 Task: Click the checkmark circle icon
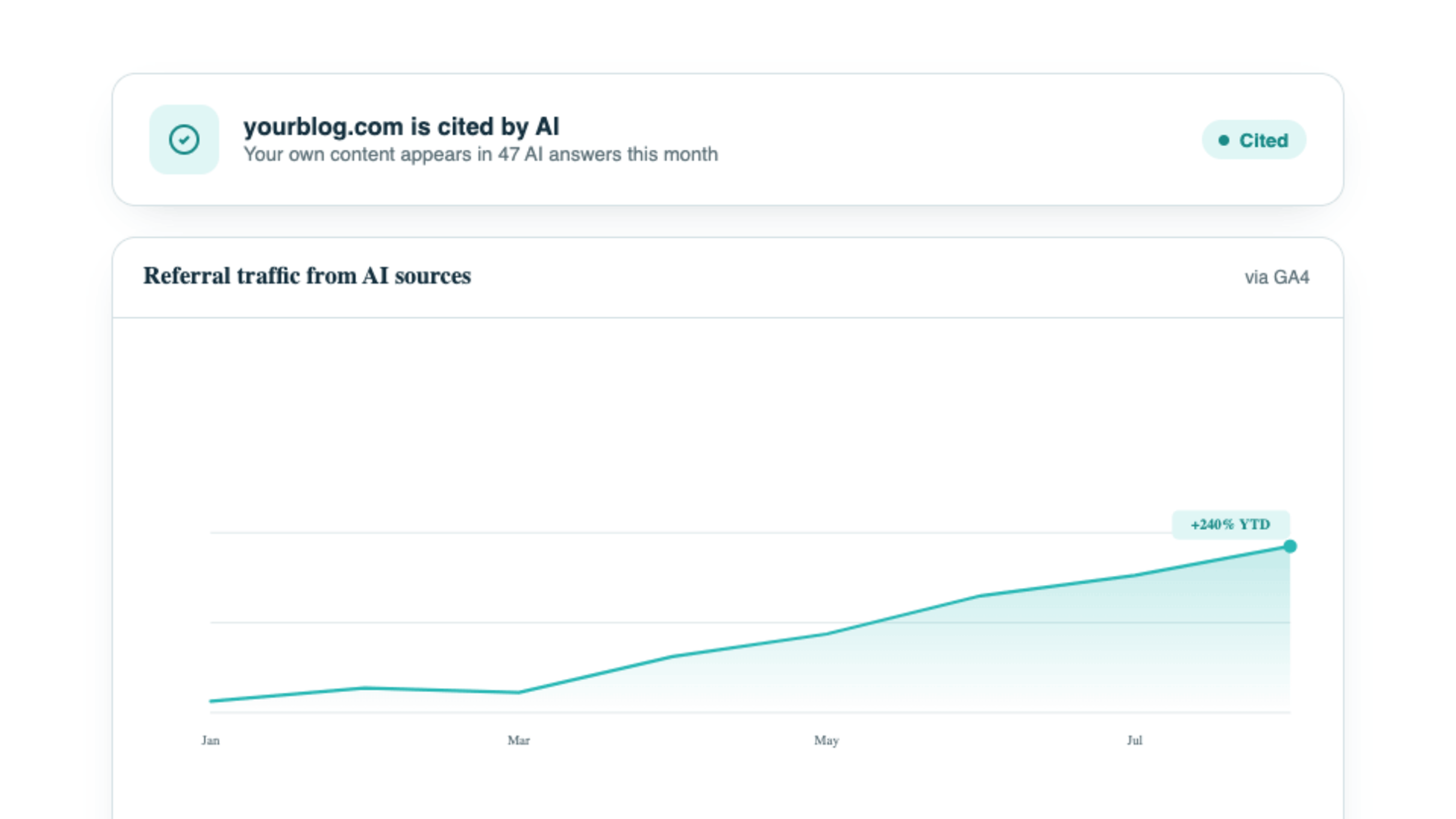pos(184,140)
